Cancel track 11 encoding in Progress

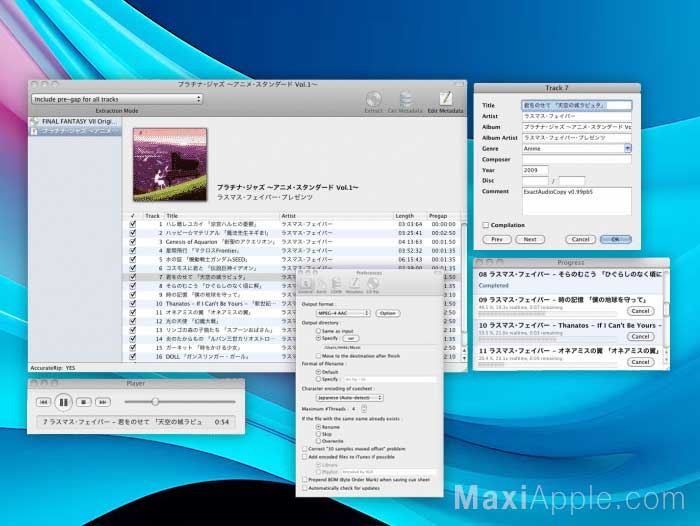pos(640,362)
